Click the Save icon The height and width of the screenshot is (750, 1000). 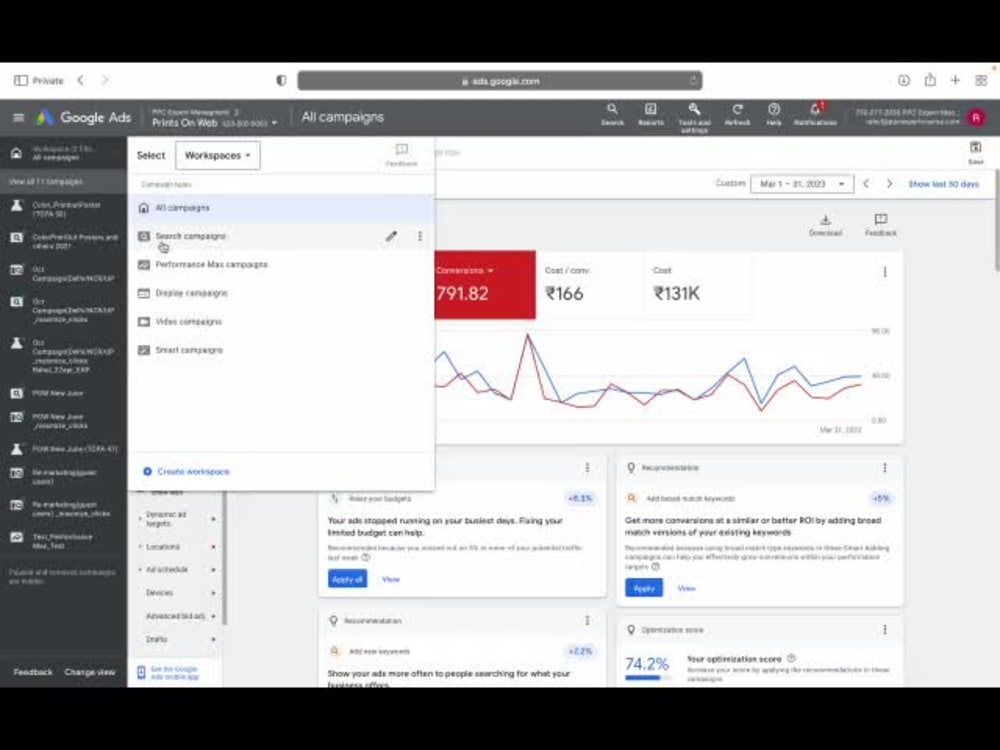click(x=976, y=153)
